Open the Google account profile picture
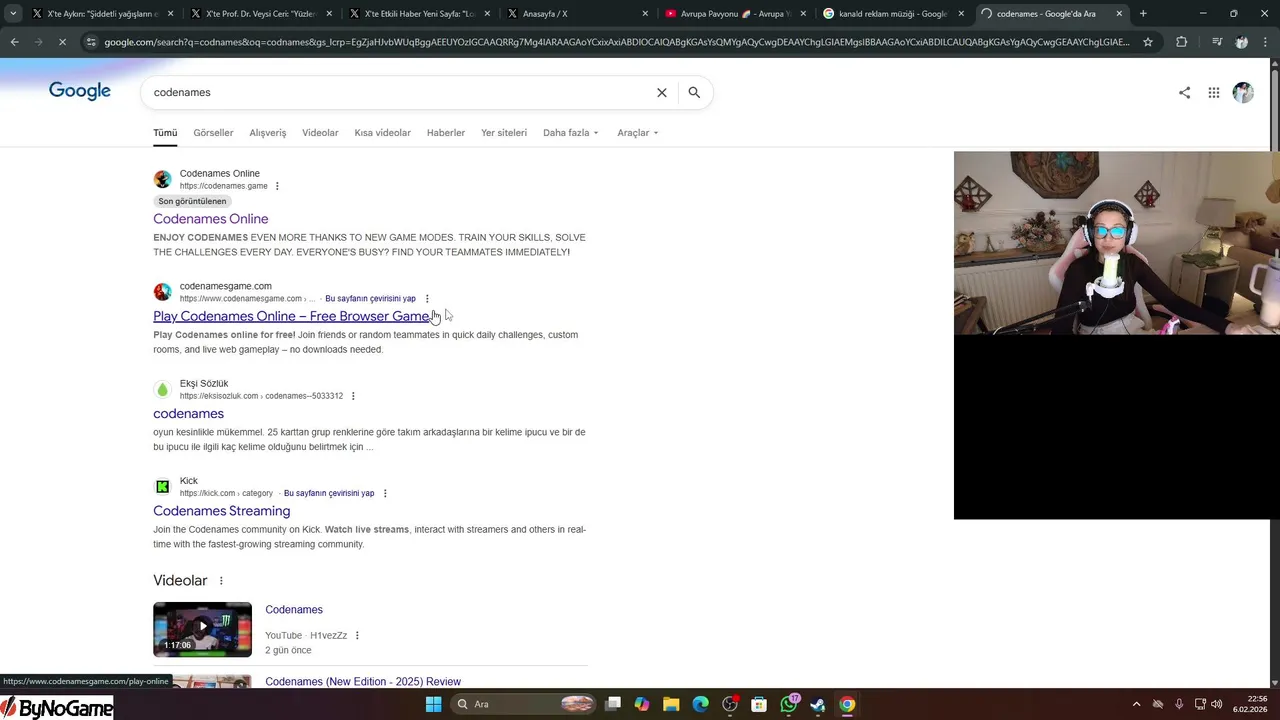The image size is (1280, 720). click(x=1243, y=93)
